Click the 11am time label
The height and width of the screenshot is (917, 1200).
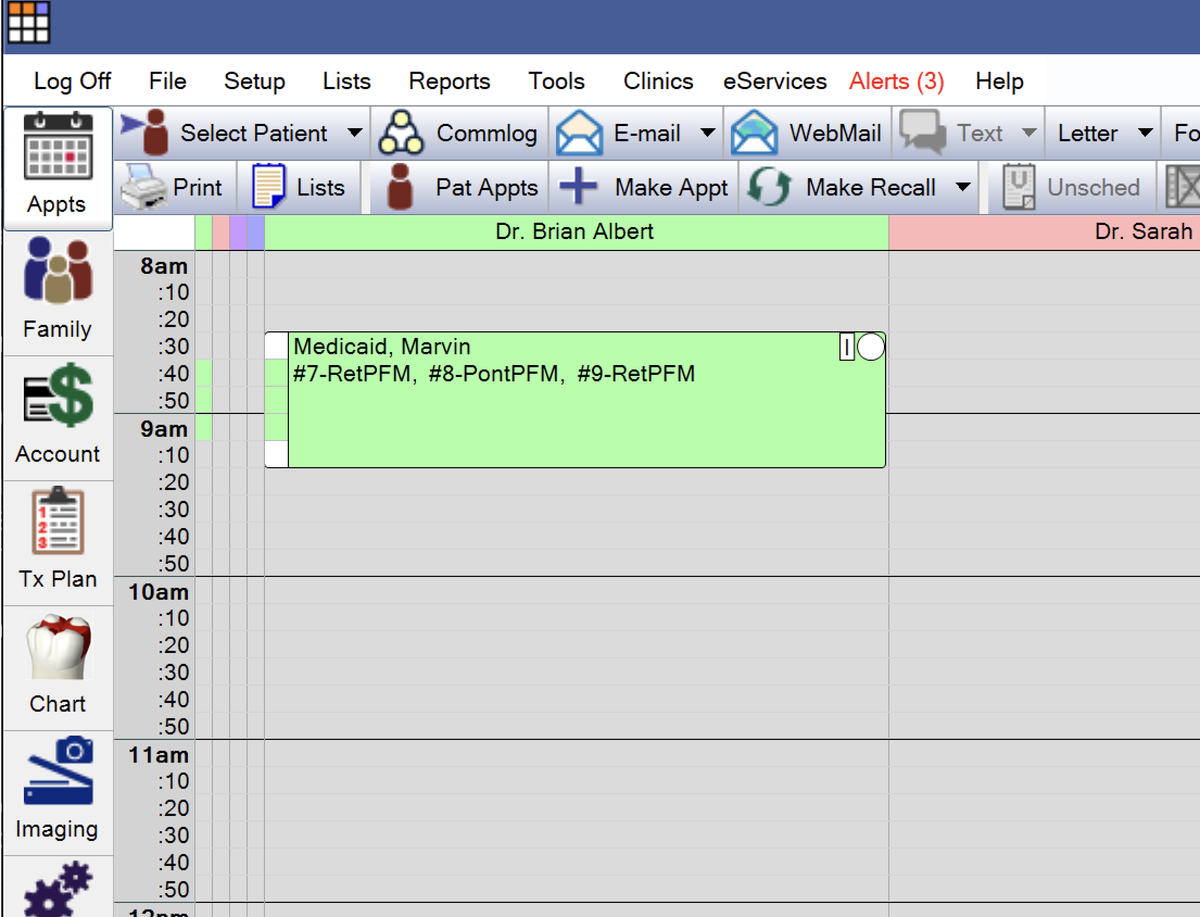tap(157, 755)
